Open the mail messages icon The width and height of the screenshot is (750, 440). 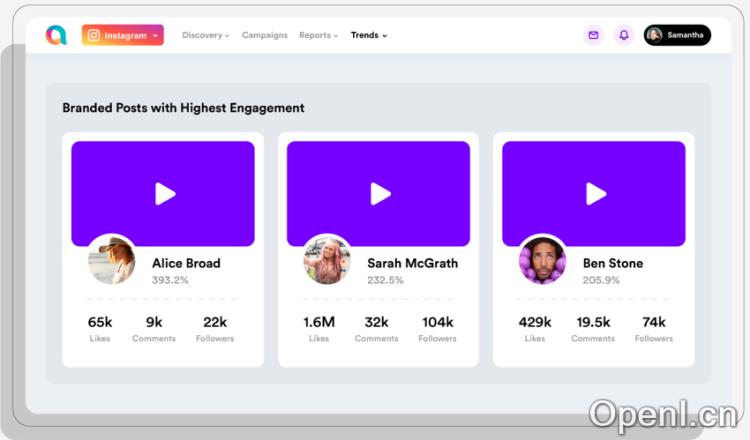[x=593, y=35]
